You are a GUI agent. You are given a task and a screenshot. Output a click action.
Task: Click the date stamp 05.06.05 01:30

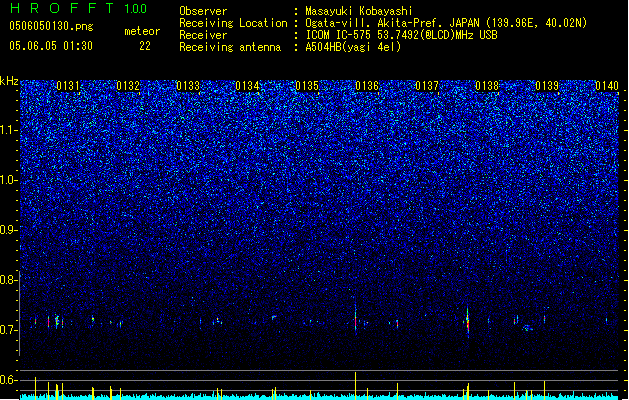click(51, 46)
